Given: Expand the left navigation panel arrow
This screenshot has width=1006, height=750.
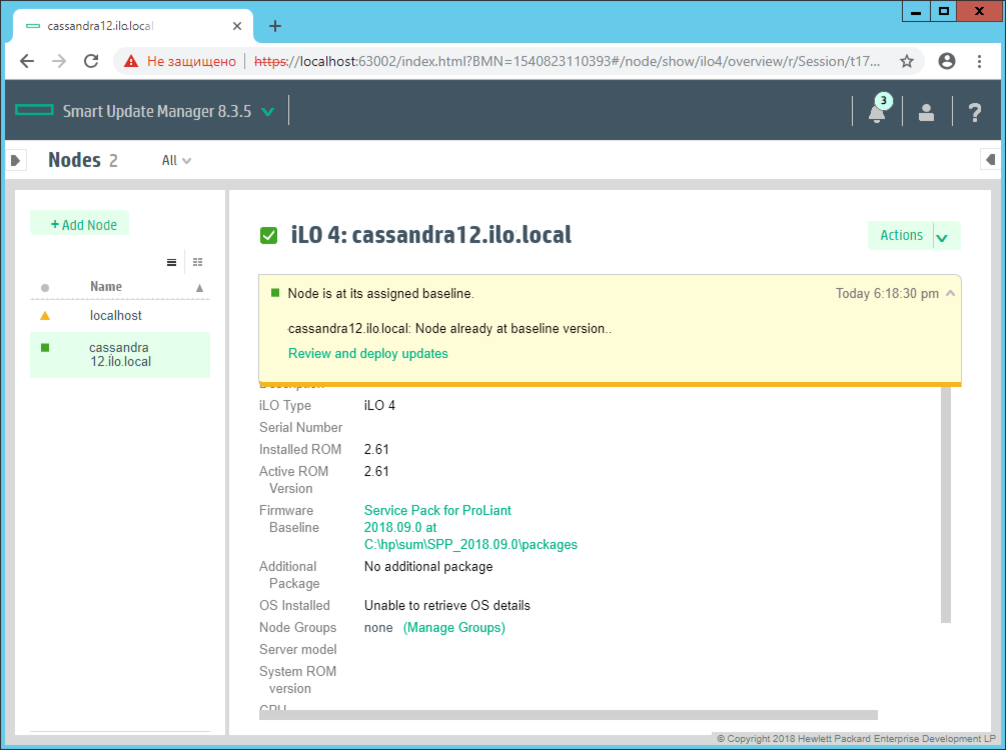Looking at the screenshot, I should [14, 159].
